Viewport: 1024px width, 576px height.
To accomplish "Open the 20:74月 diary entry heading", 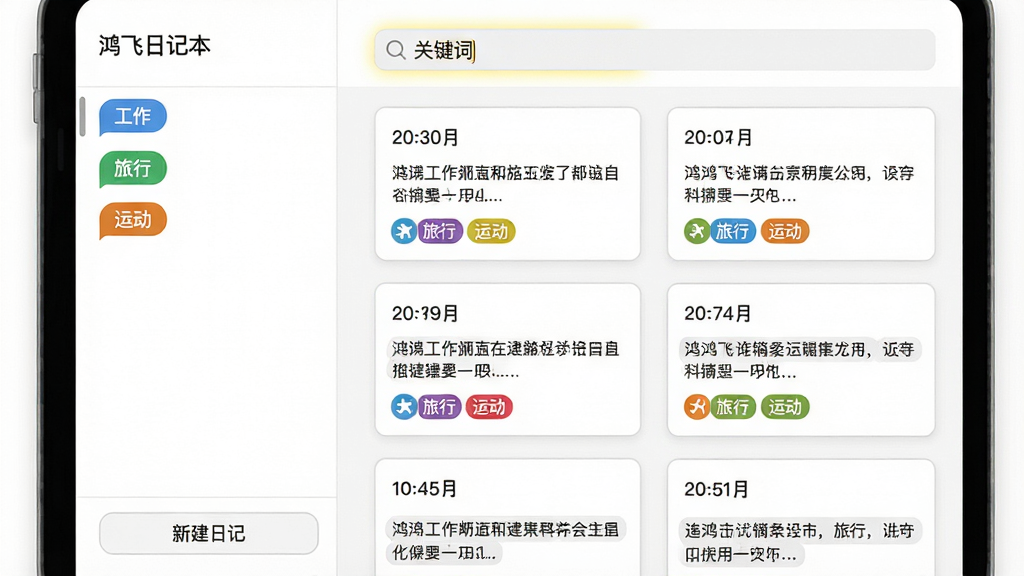I will [718, 313].
